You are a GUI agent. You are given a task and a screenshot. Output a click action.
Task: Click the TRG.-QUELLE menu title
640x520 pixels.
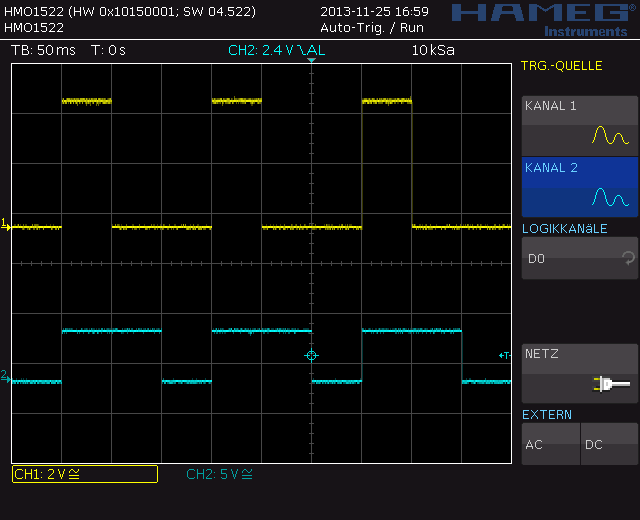tap(562, 66)
